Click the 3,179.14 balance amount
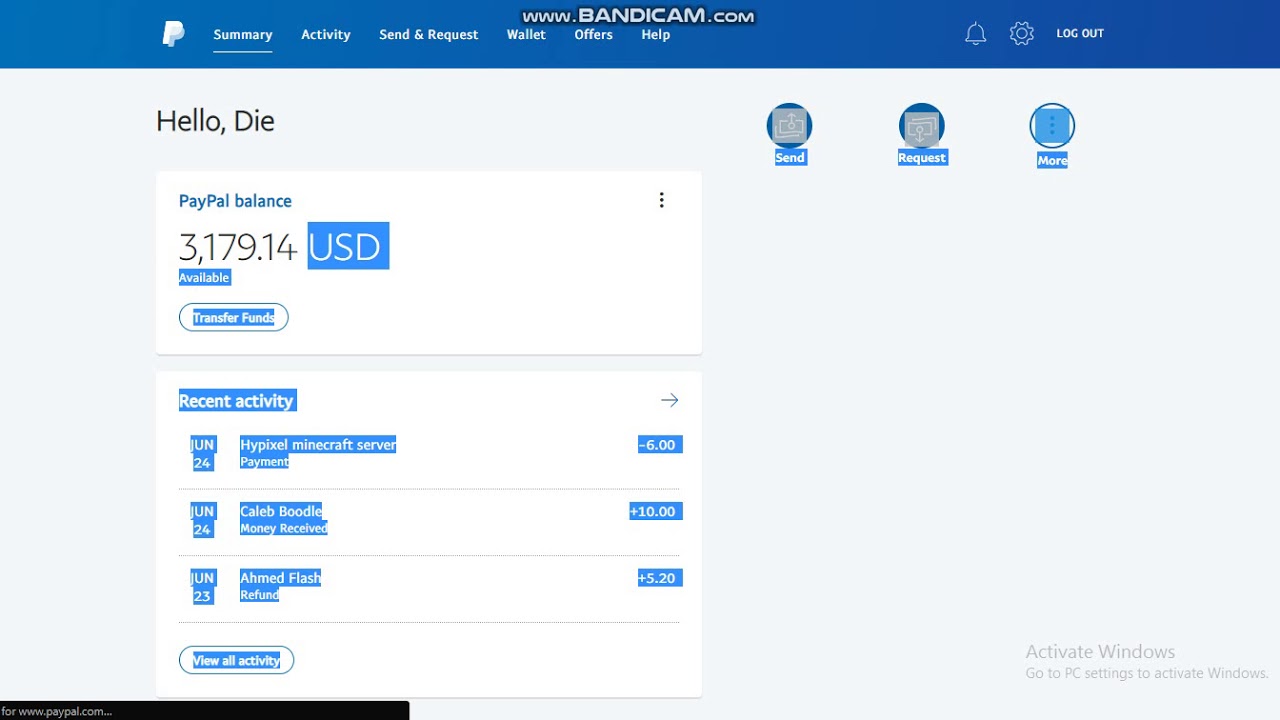This screenshot has width=1280, height=720. pos(238,247)
